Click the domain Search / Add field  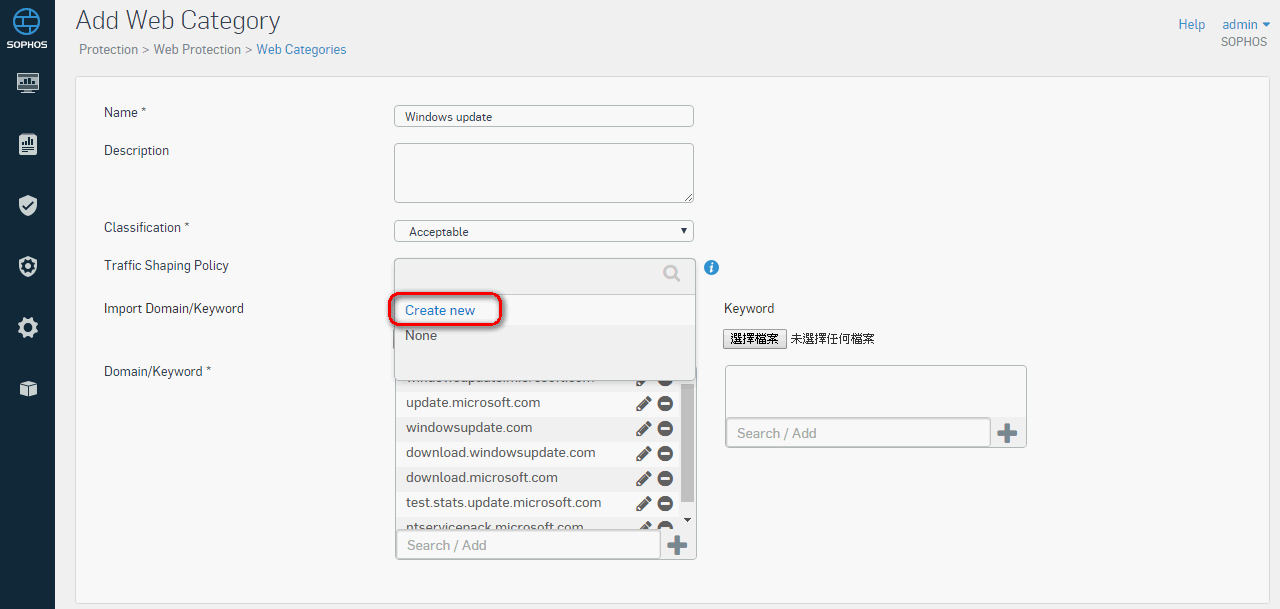pyautogui.click(x=529, y=545)
